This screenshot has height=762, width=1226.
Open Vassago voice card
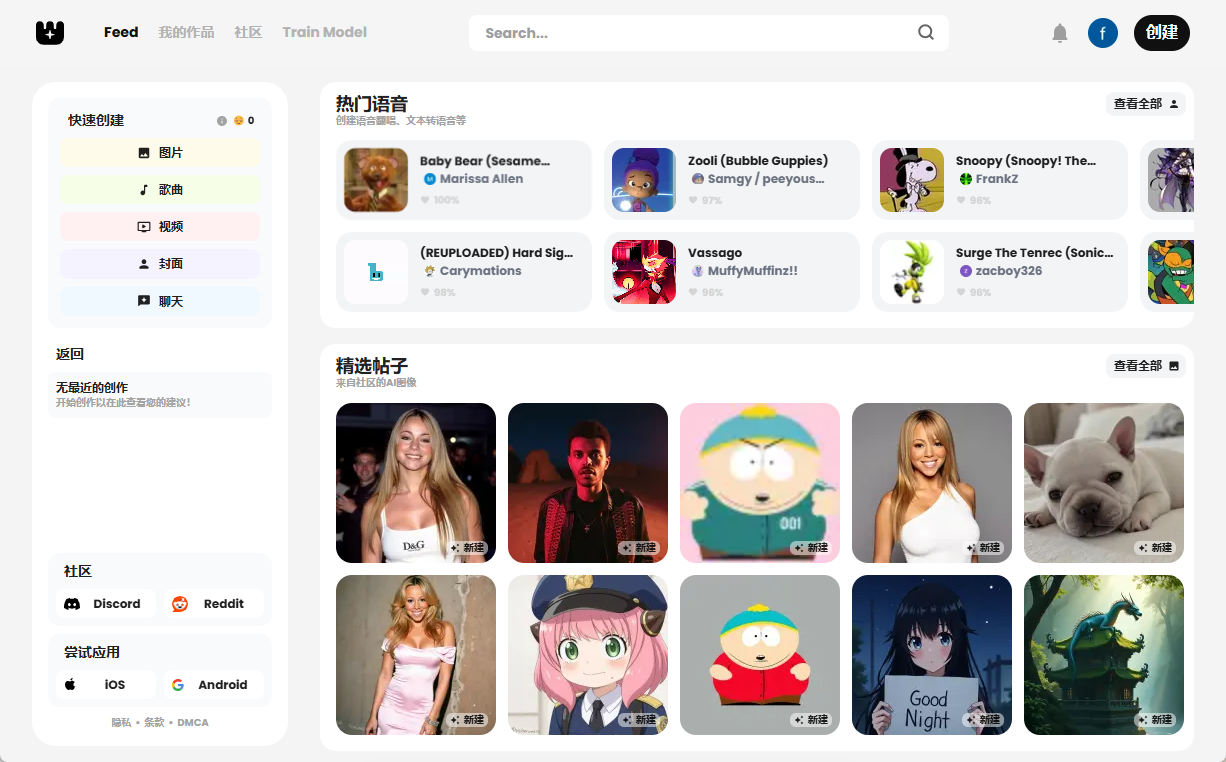coord(732,272)
